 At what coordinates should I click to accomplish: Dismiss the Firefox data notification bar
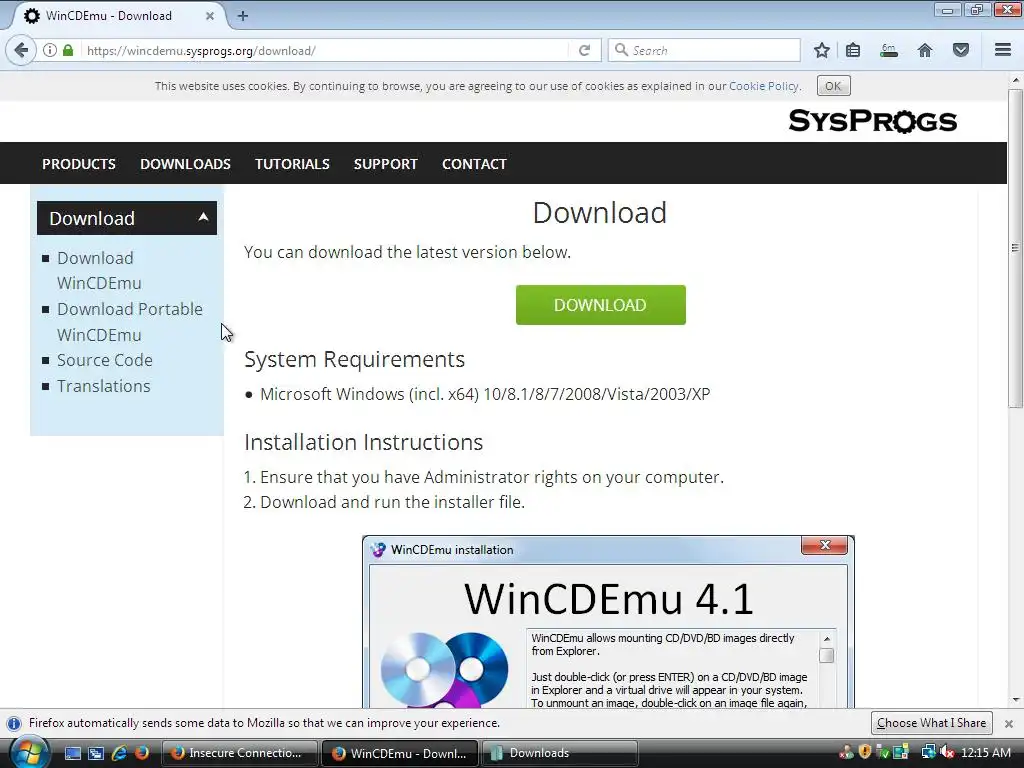[x=1008, y=724]
